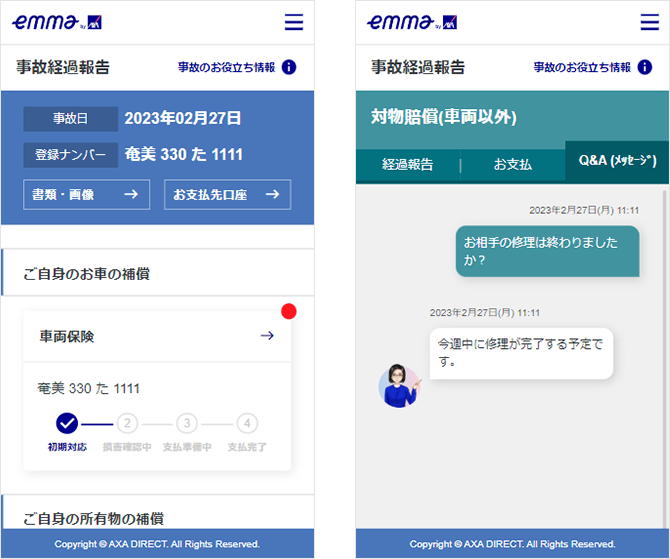The width and height of the screenshot is (670, 559).
Task: Click date 2023年02月27日
Action: [183, 118]
